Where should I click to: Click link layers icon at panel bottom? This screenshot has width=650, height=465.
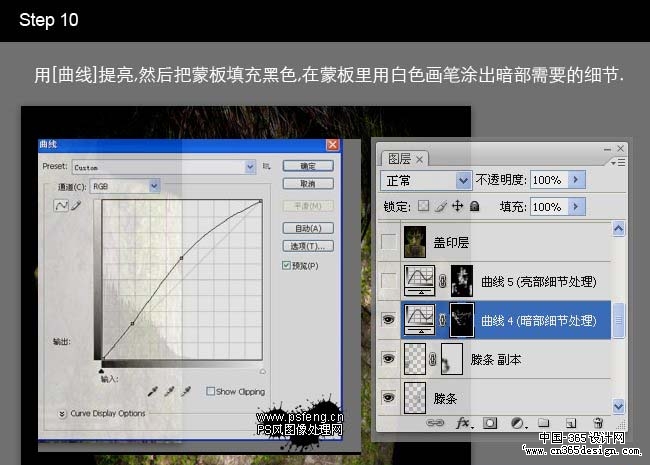(x=435, y=423)
